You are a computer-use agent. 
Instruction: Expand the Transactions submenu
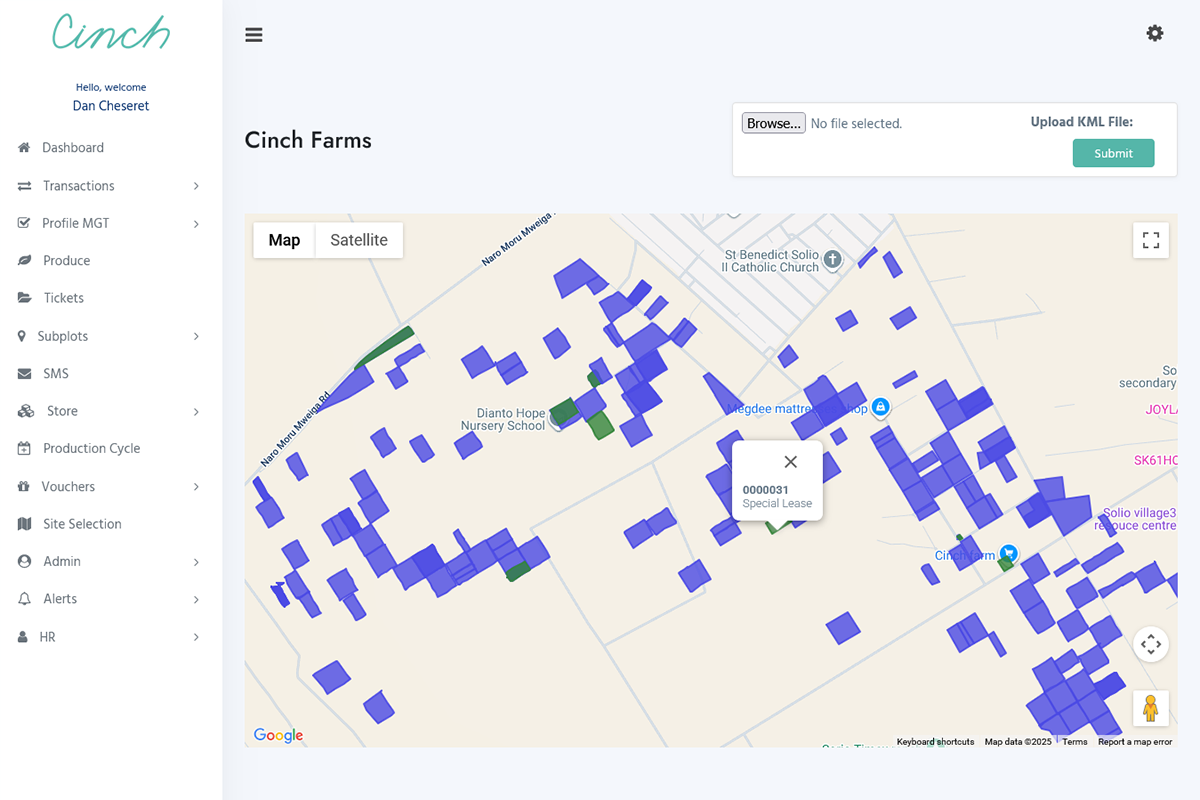195,185
